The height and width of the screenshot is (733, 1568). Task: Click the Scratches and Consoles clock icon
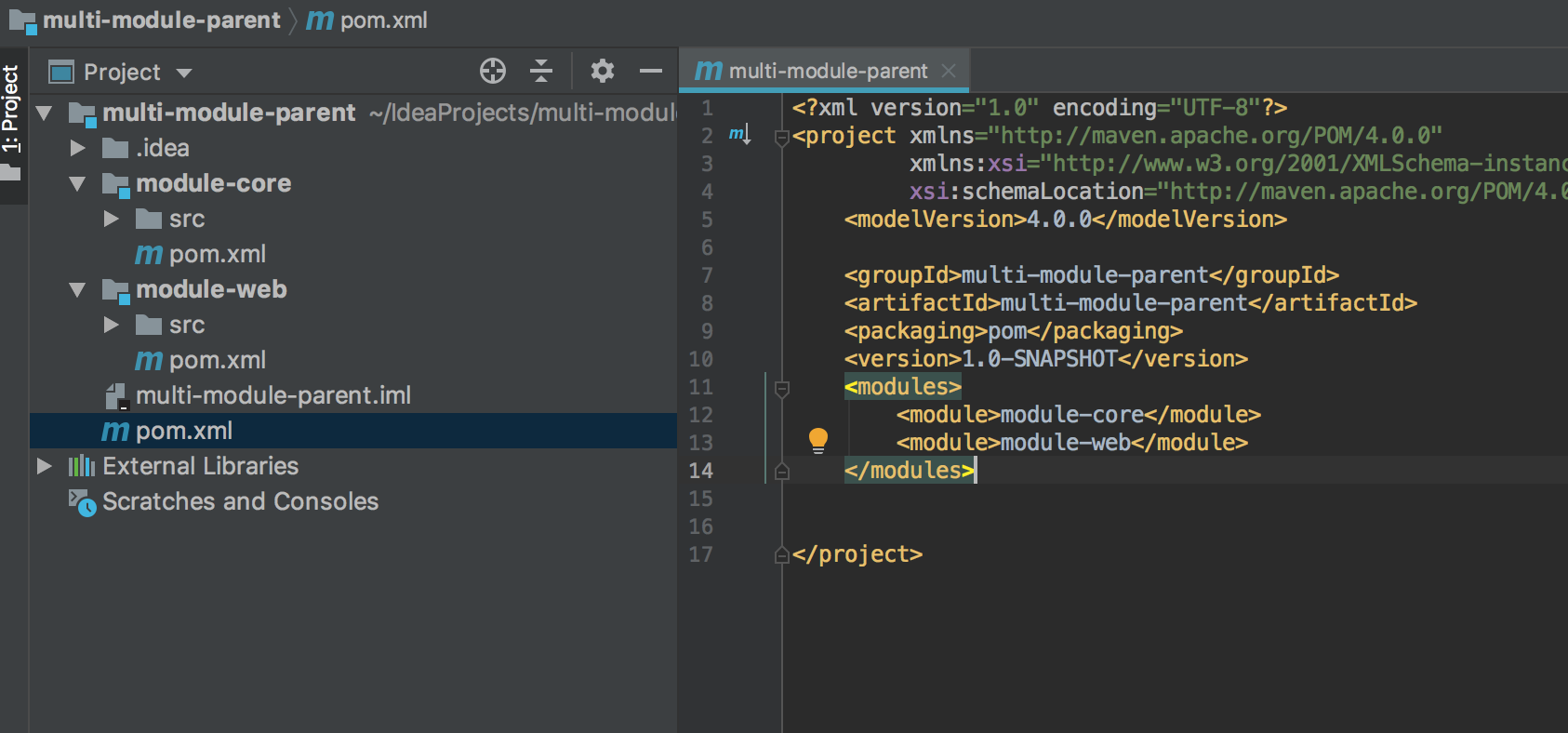coord(82,502)
